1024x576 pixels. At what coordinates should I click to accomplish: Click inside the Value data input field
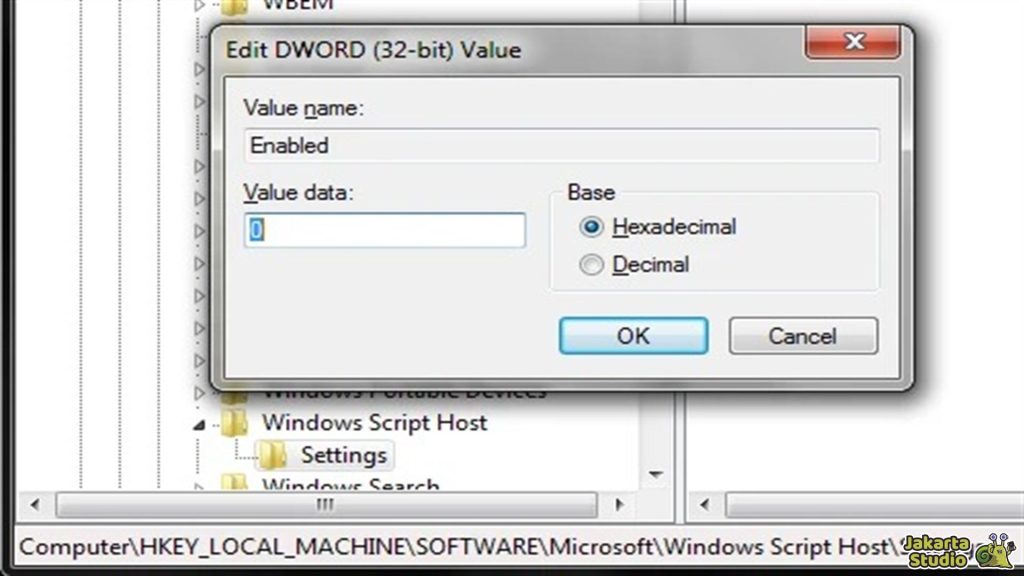coord(384,230)
